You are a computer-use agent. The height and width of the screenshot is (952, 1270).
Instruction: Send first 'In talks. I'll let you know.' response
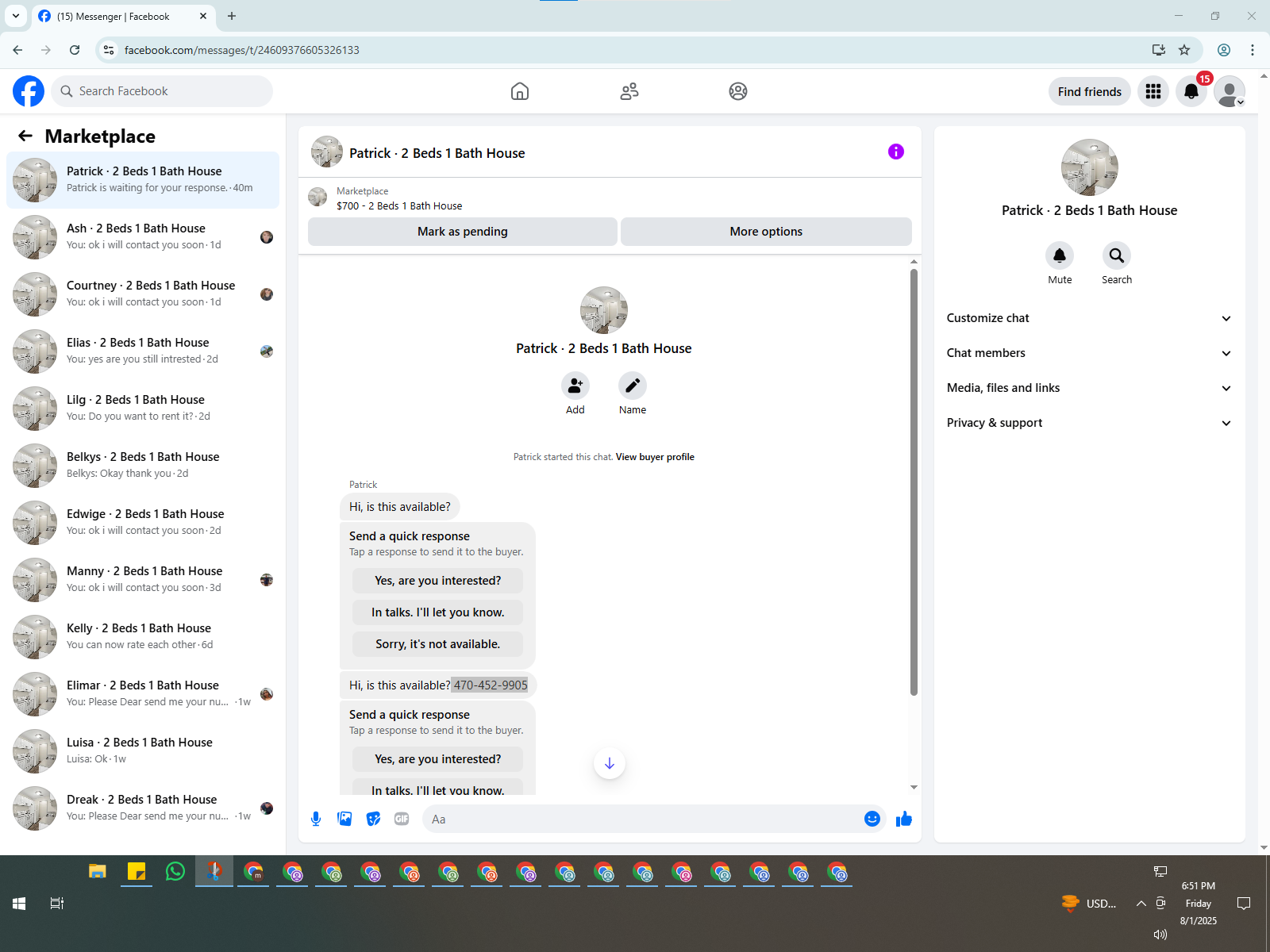(x=438, y=612)
